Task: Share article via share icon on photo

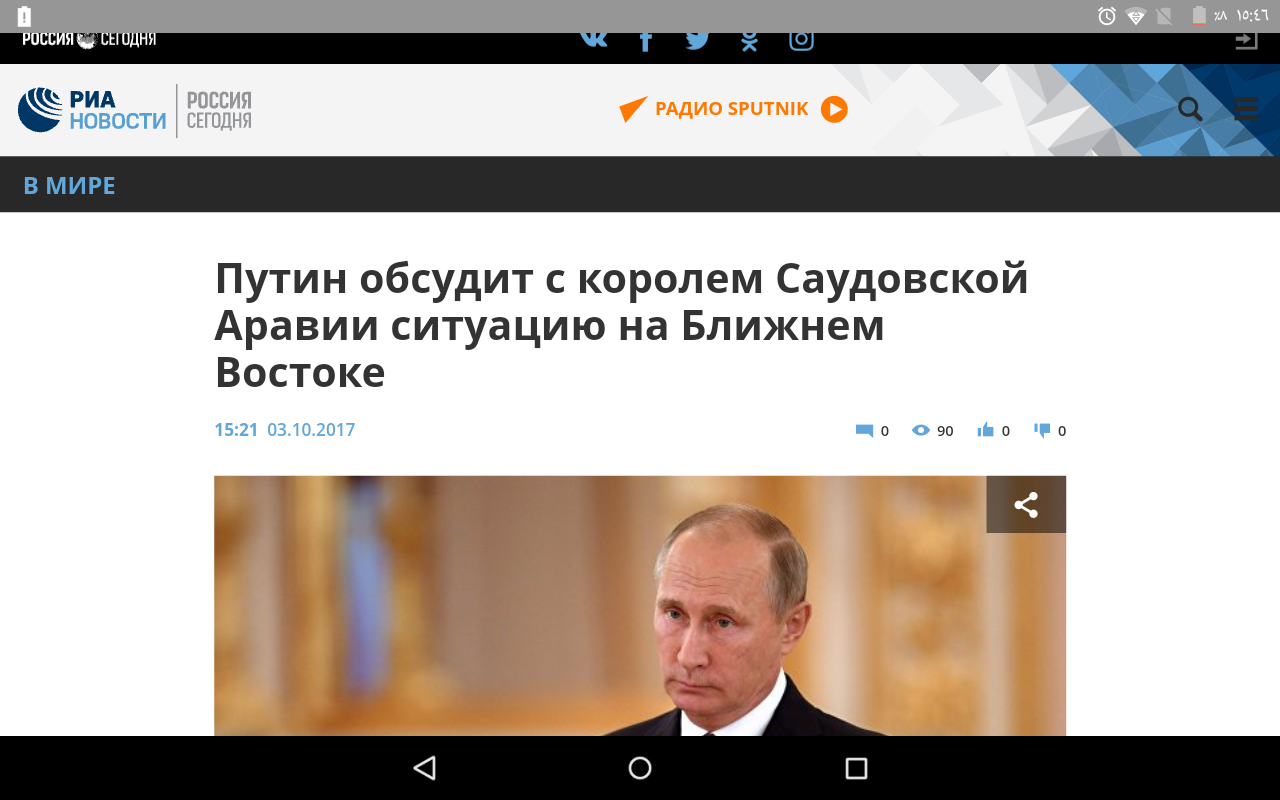Action: click(1026, 504)
